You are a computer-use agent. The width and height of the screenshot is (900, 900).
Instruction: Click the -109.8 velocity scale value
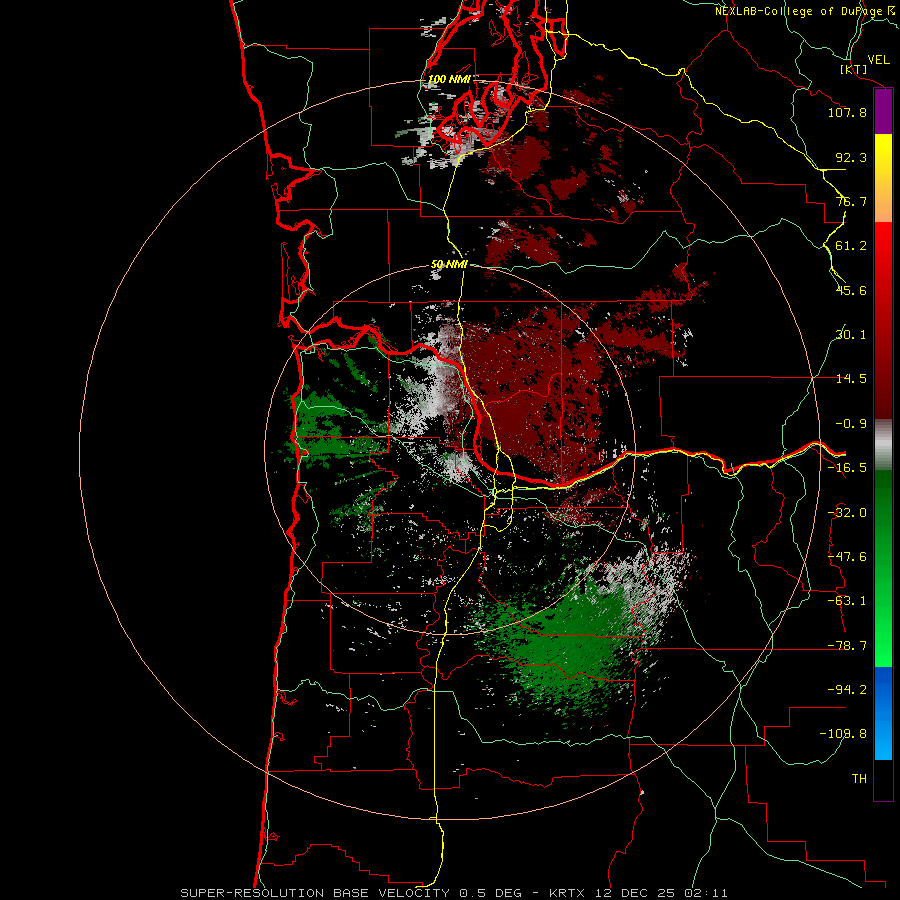(843, 734)
